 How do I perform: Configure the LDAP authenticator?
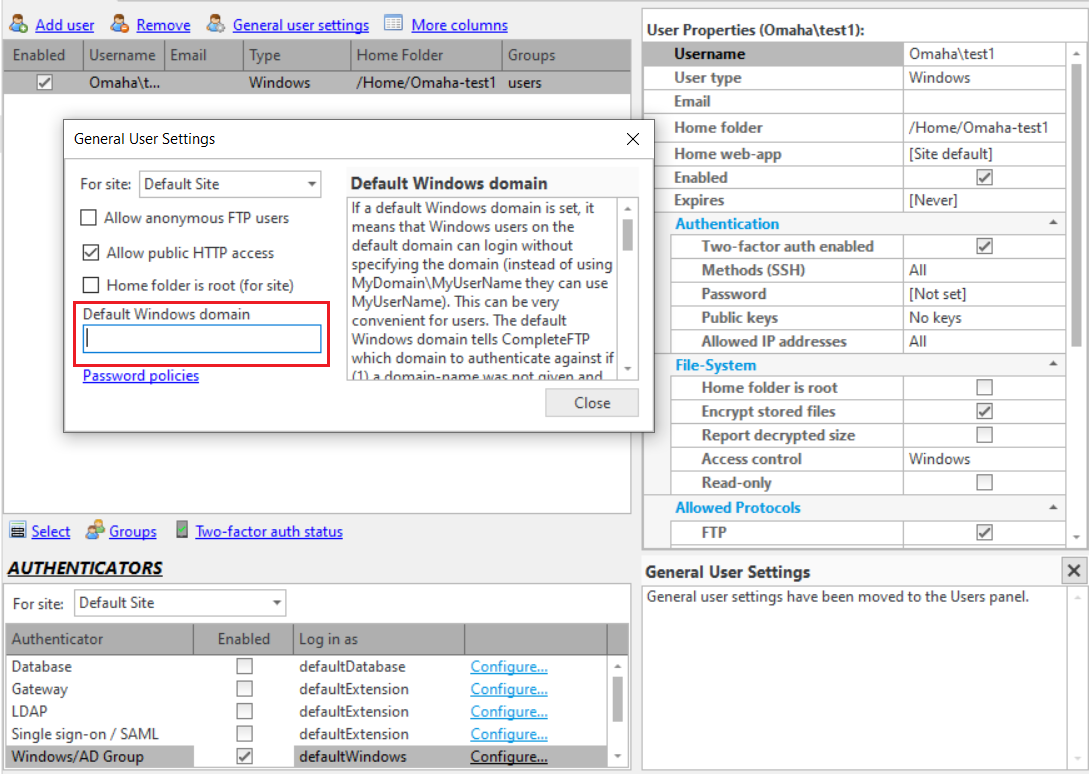[x=508, y=711]
